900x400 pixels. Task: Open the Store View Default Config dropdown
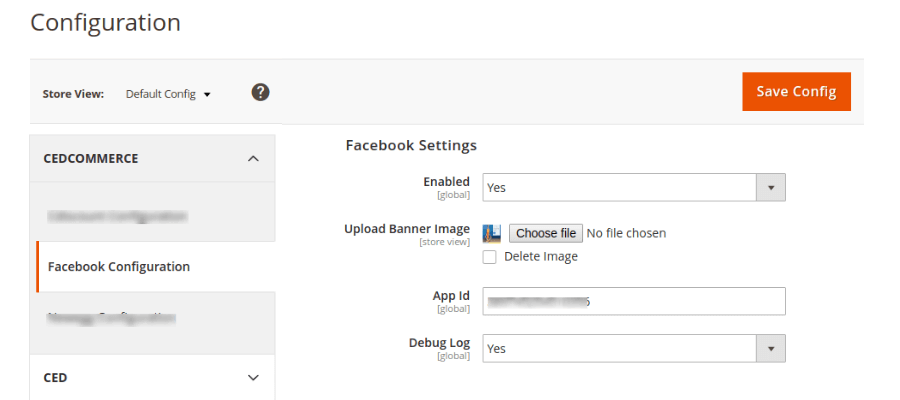168,94
